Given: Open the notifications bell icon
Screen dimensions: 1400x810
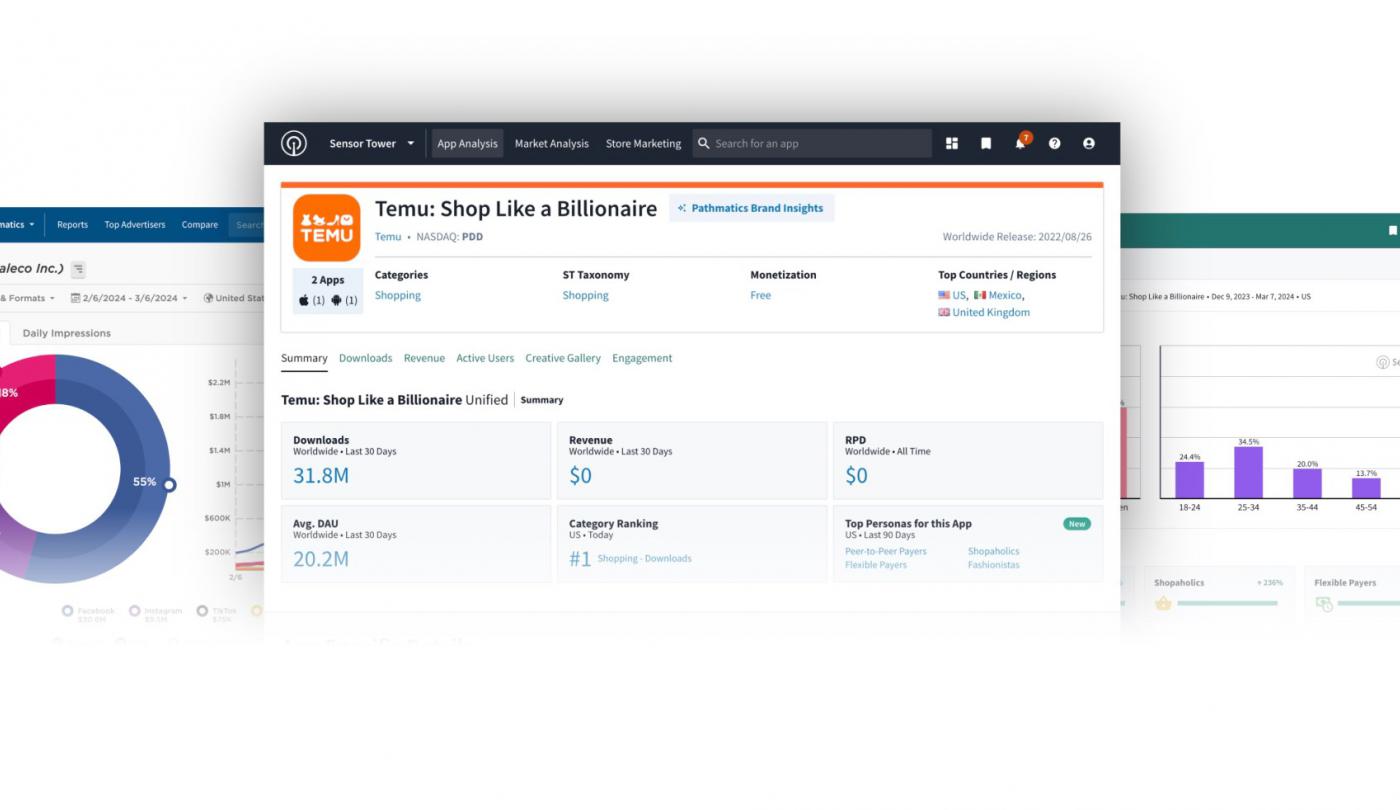Looking at the screenshot, I should [1020, 144].
